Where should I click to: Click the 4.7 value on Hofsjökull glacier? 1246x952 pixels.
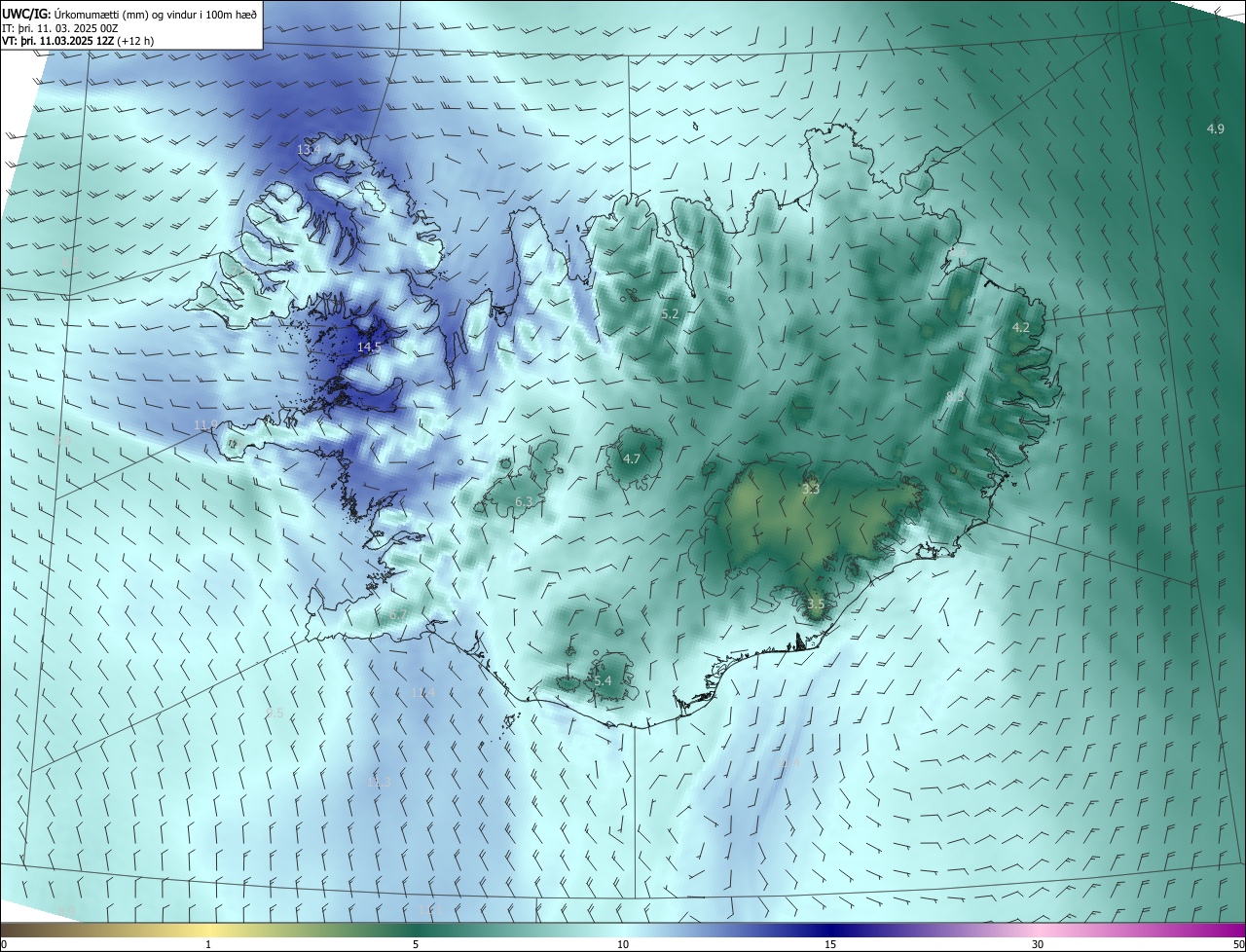pos(632,458)
